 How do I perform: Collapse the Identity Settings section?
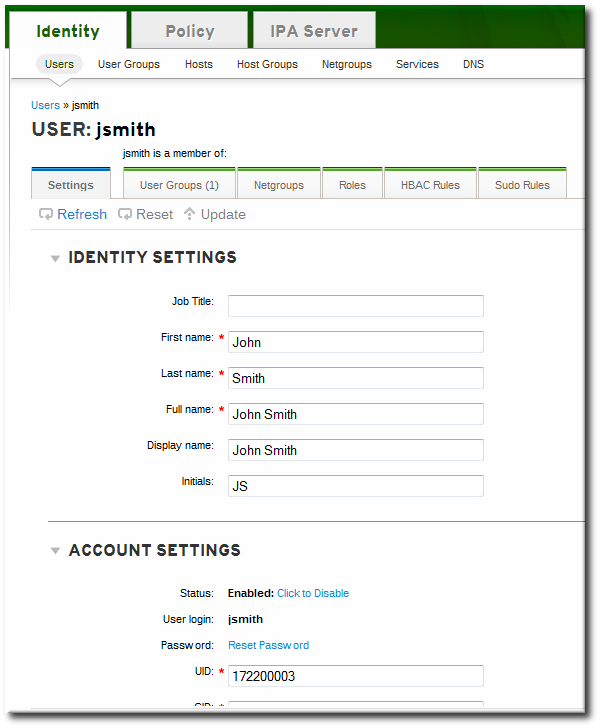pos(55,258)
